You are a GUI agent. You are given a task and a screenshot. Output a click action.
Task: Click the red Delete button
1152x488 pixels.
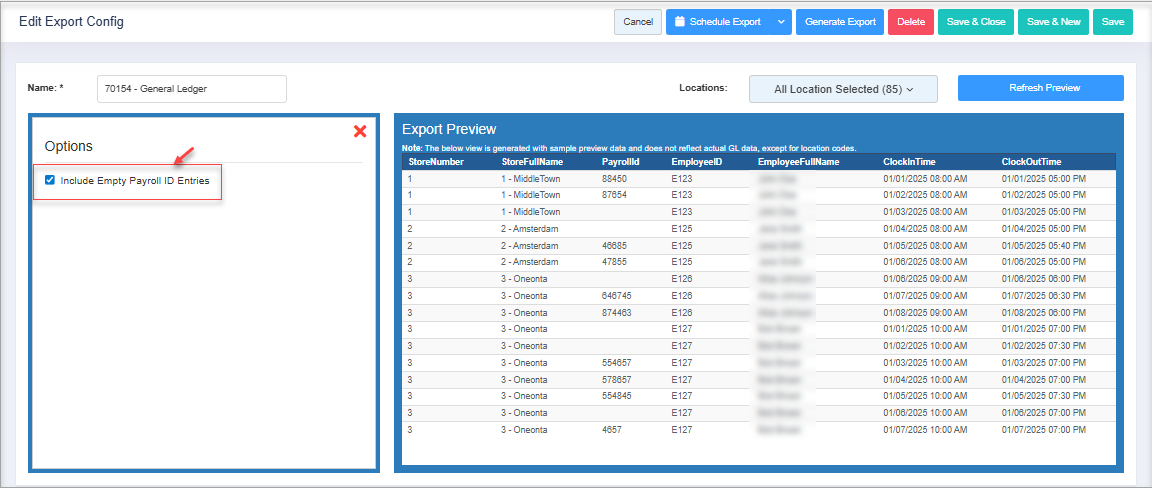[x=910, y=22]
